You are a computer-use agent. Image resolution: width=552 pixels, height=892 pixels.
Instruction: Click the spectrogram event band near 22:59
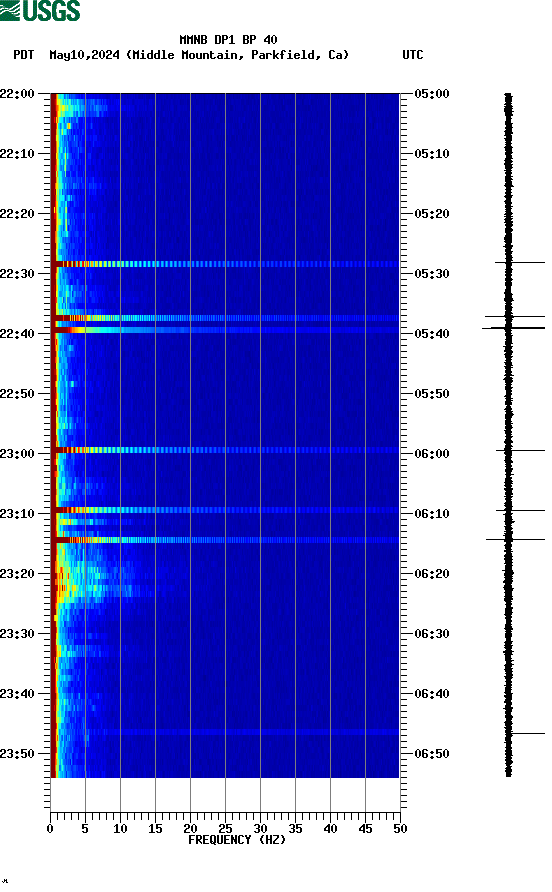pyautogui.click(x=225, y=450)
